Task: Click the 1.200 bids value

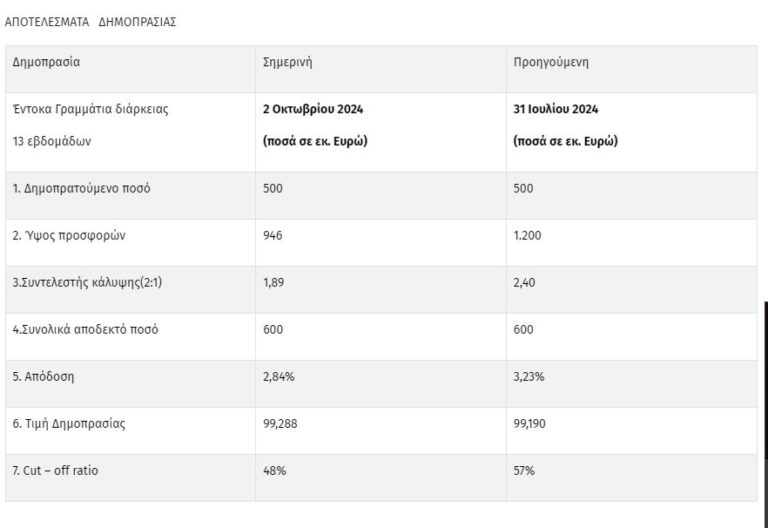Action: [x=529, y=235]
